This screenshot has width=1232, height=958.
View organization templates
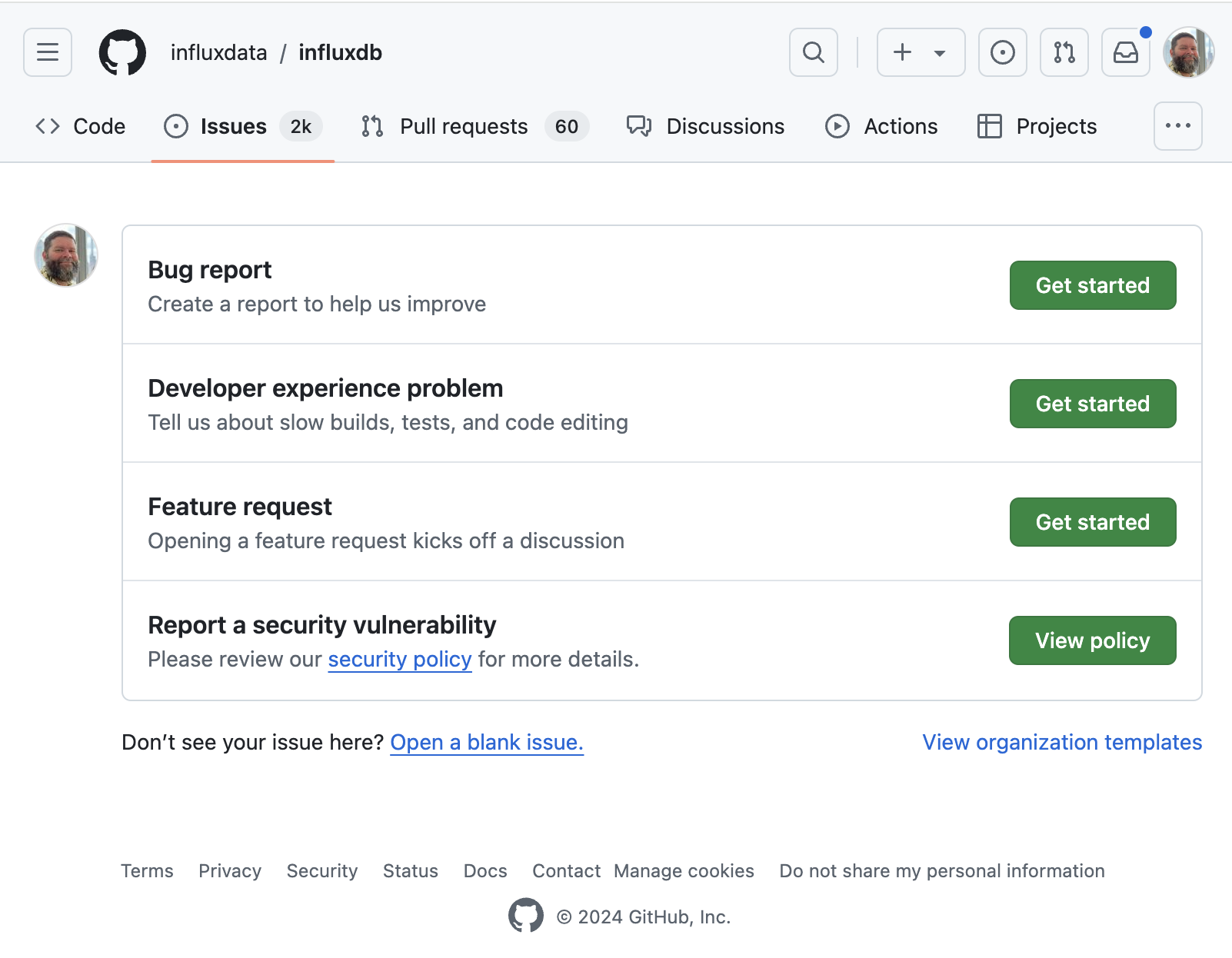(x=1061, y=742)
